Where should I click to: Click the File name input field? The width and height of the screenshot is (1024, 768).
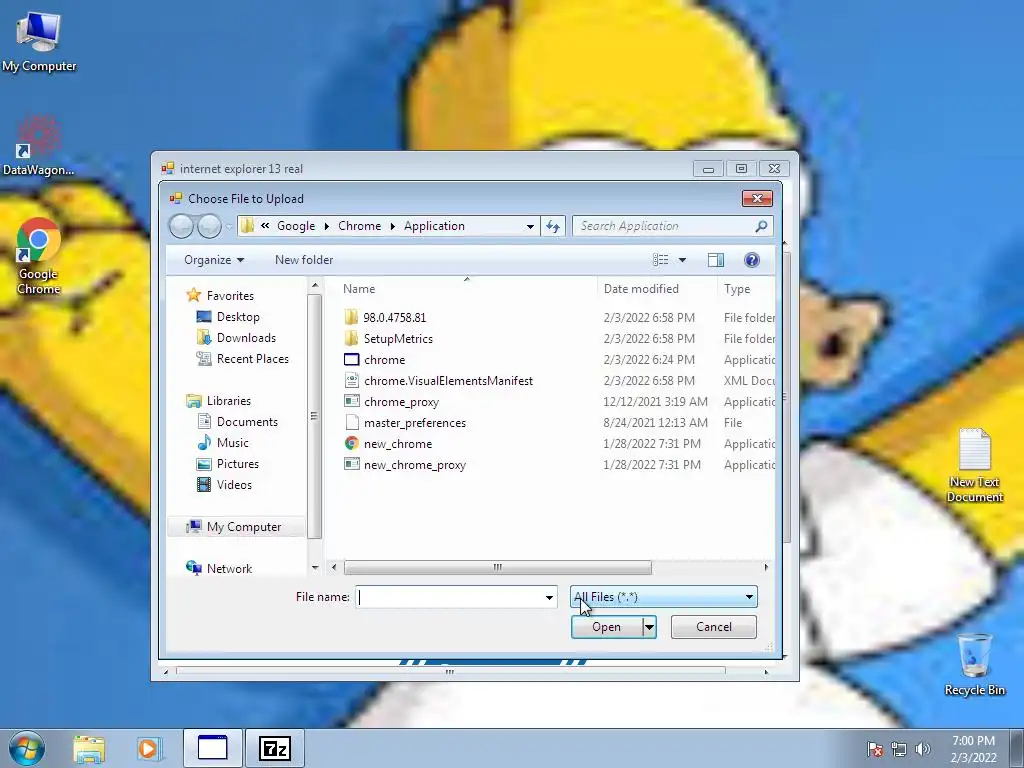450,597
